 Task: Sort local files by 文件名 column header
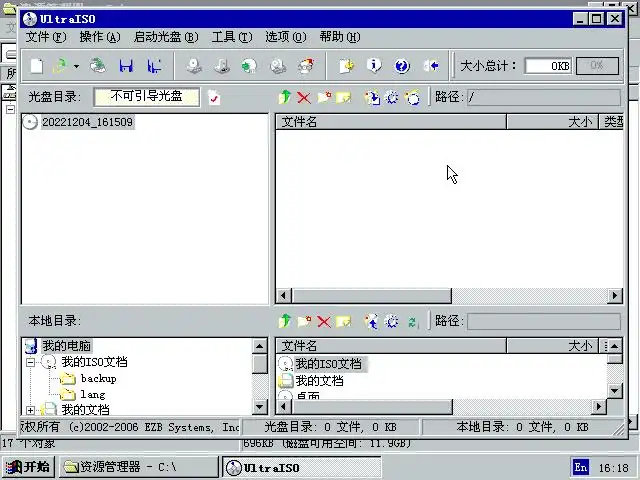pos(391,346)
